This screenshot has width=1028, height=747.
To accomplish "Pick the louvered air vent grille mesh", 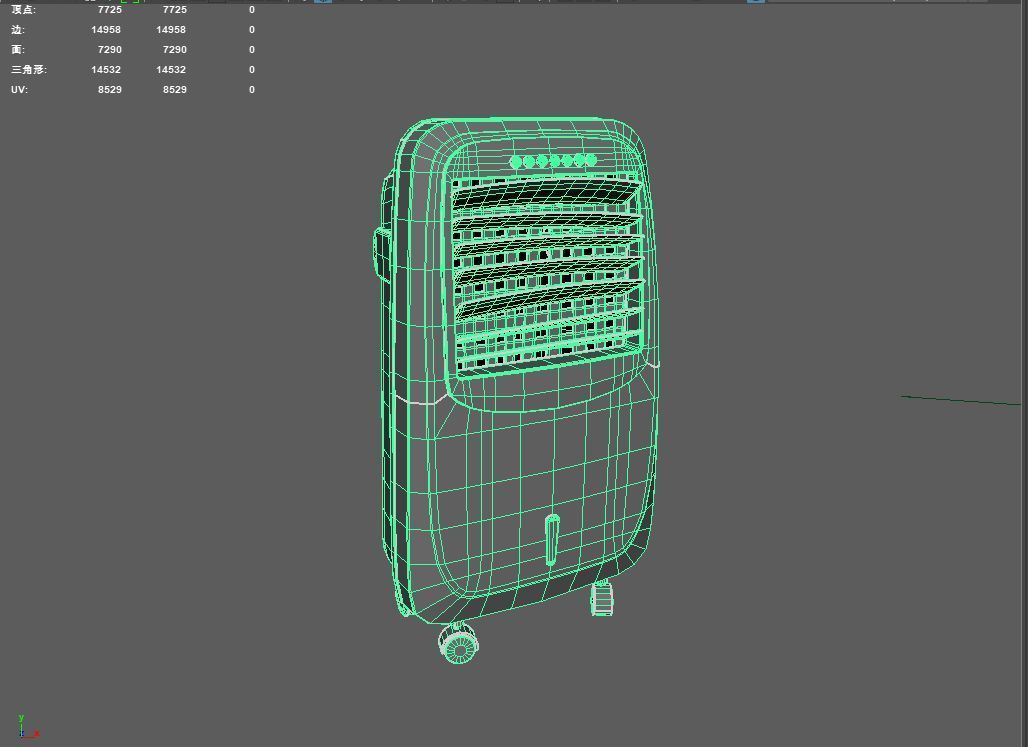I will pyautogui.click(x=547, y=275).
